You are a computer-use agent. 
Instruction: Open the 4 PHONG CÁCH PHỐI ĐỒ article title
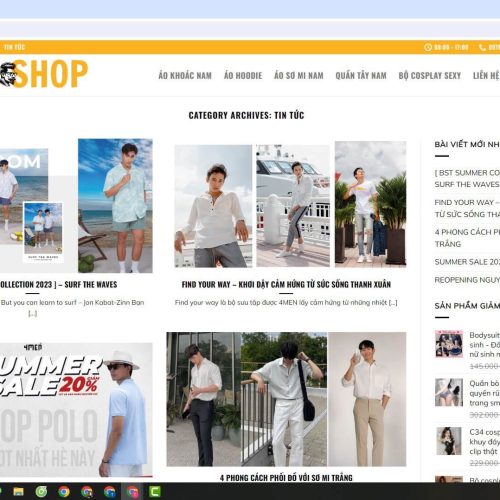click(286, 478)
